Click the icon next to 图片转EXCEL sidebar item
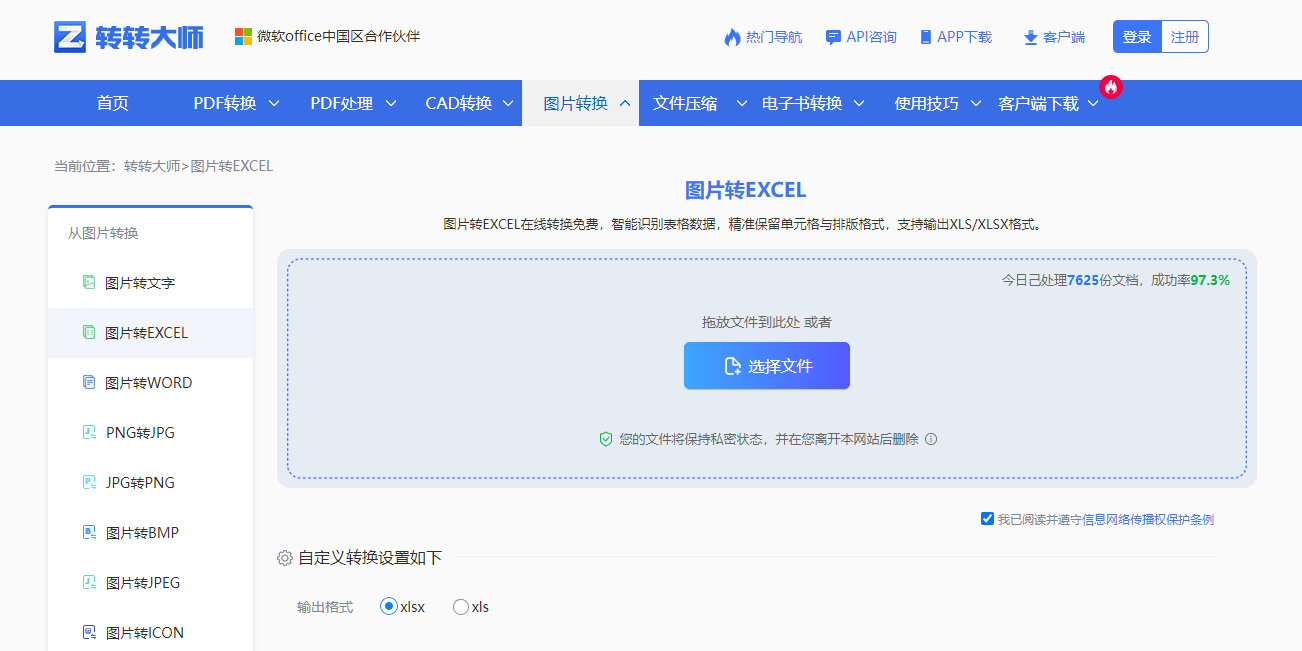This screenshot has height=651, width=1302. tap(89, 333)
